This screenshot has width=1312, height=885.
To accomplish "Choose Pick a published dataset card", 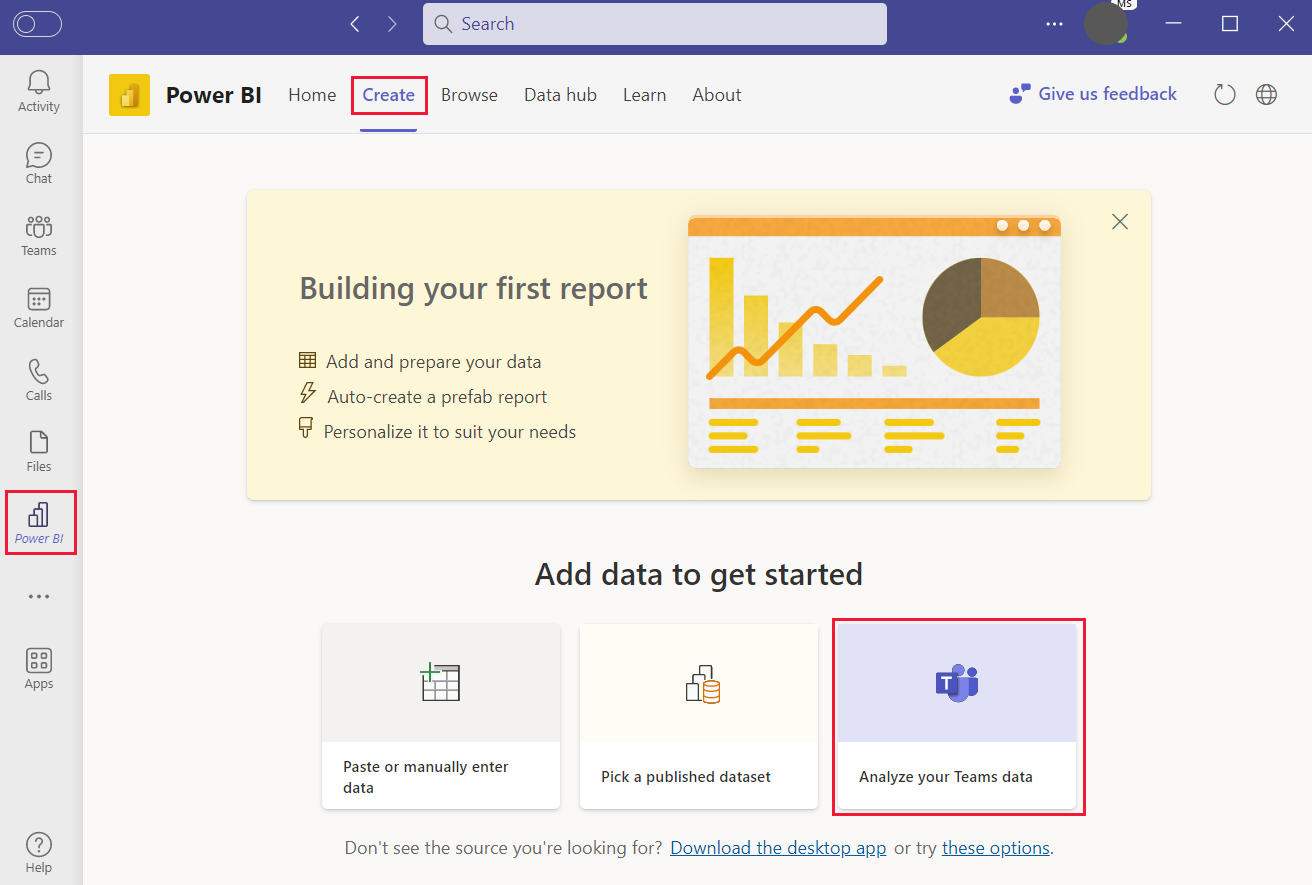I will coord(699,716).
